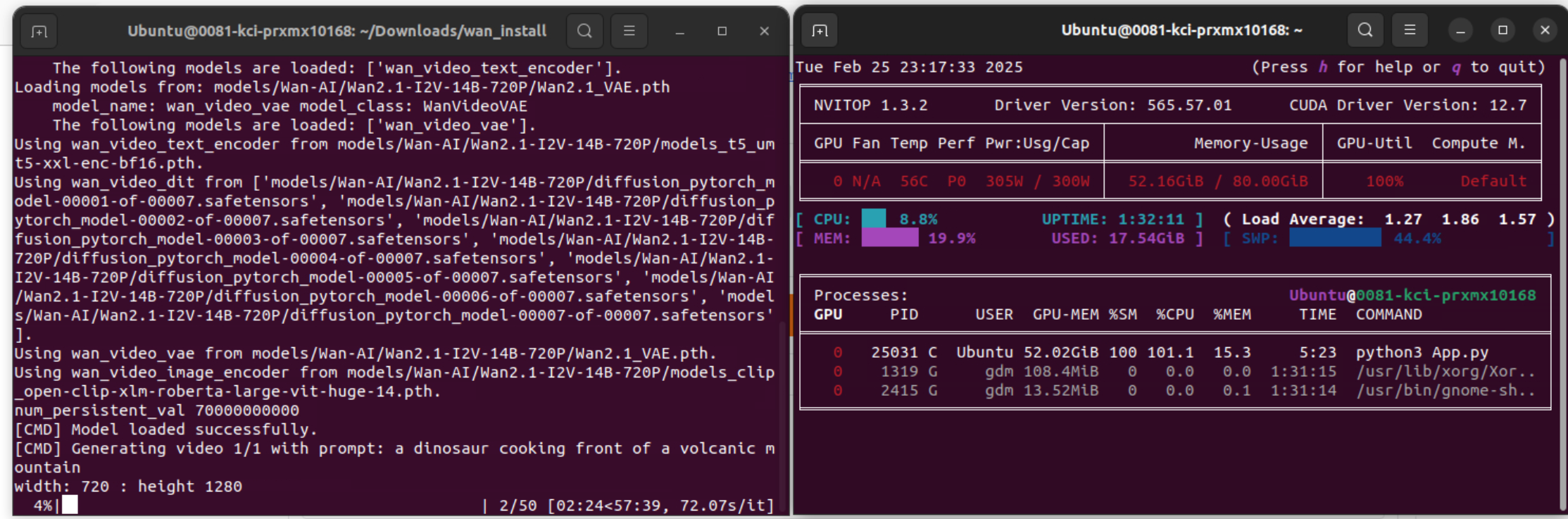Screen dimensions: 1568x519
Task: Click the line listing loaded model 'wan_video_text_encoder'
Action: (337, 68)
